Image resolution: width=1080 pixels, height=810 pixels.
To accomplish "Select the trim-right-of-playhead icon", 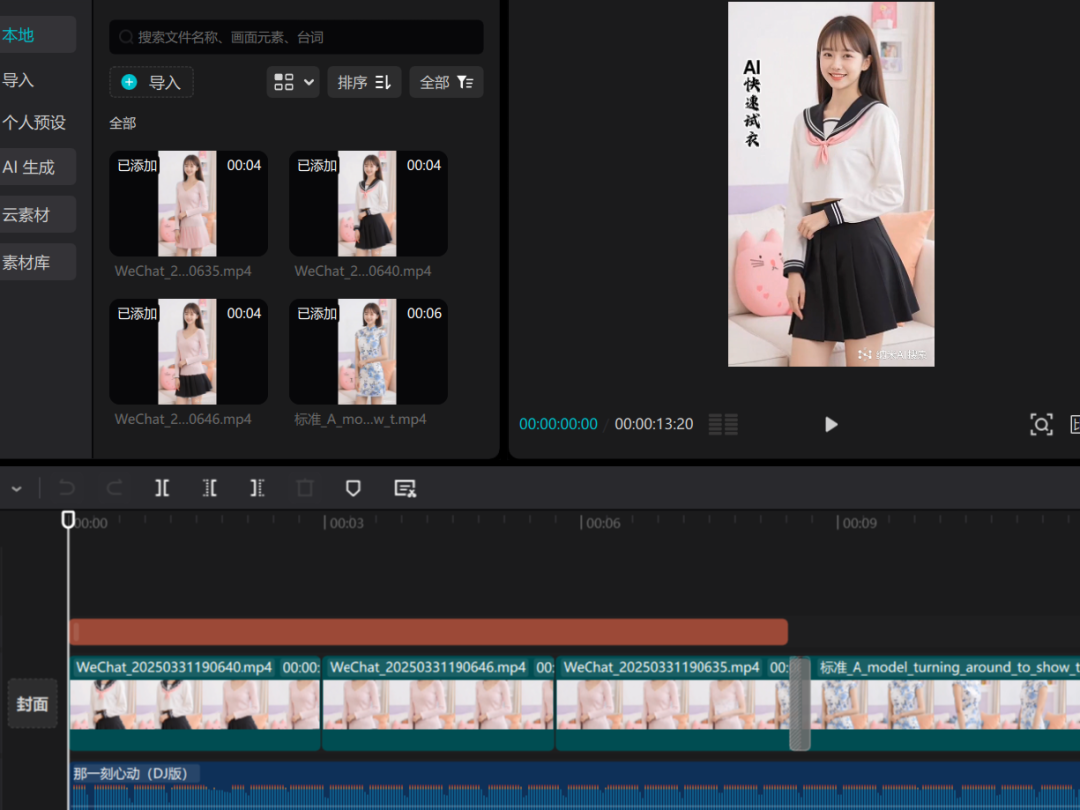I will point(256,488).
